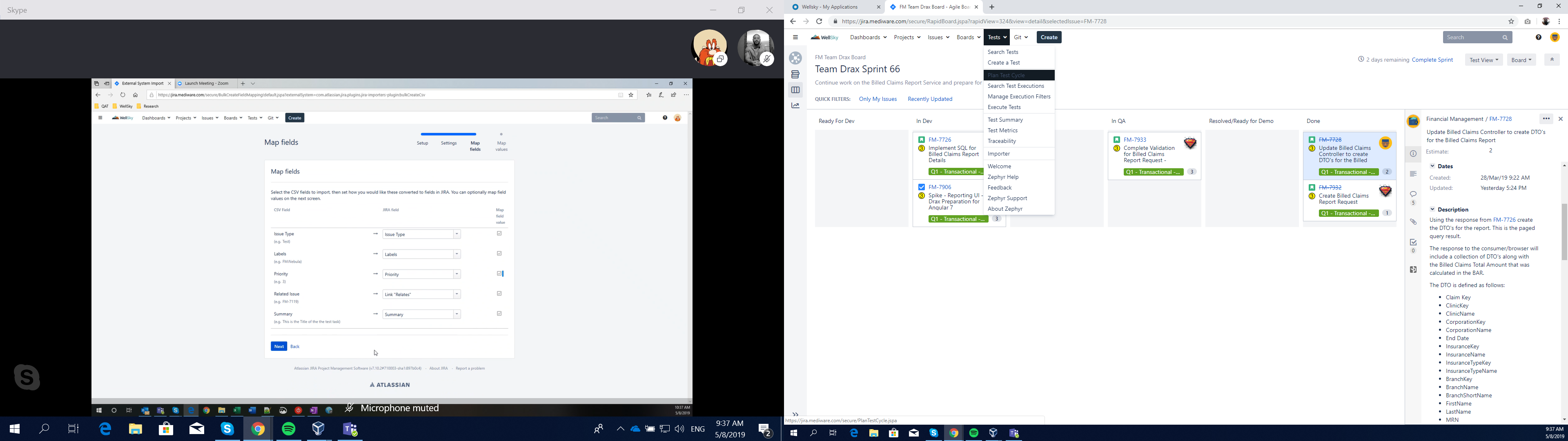This screenshot has height=441, width=1568.
Task: Open the attachments paperclip icon in detail panel
Action: [x=1413, y=222]
